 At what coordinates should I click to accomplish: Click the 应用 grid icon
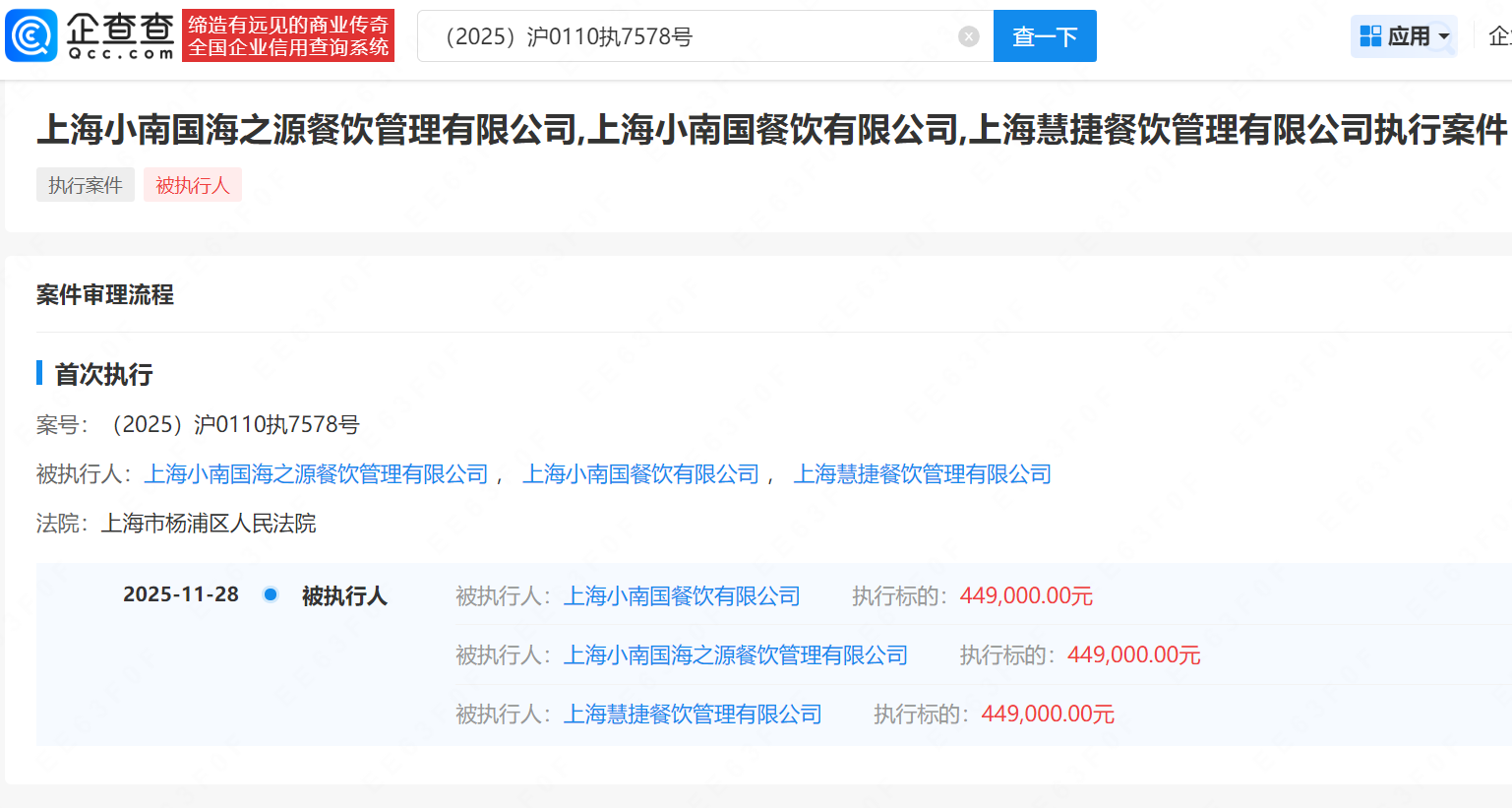point(1370,36)
